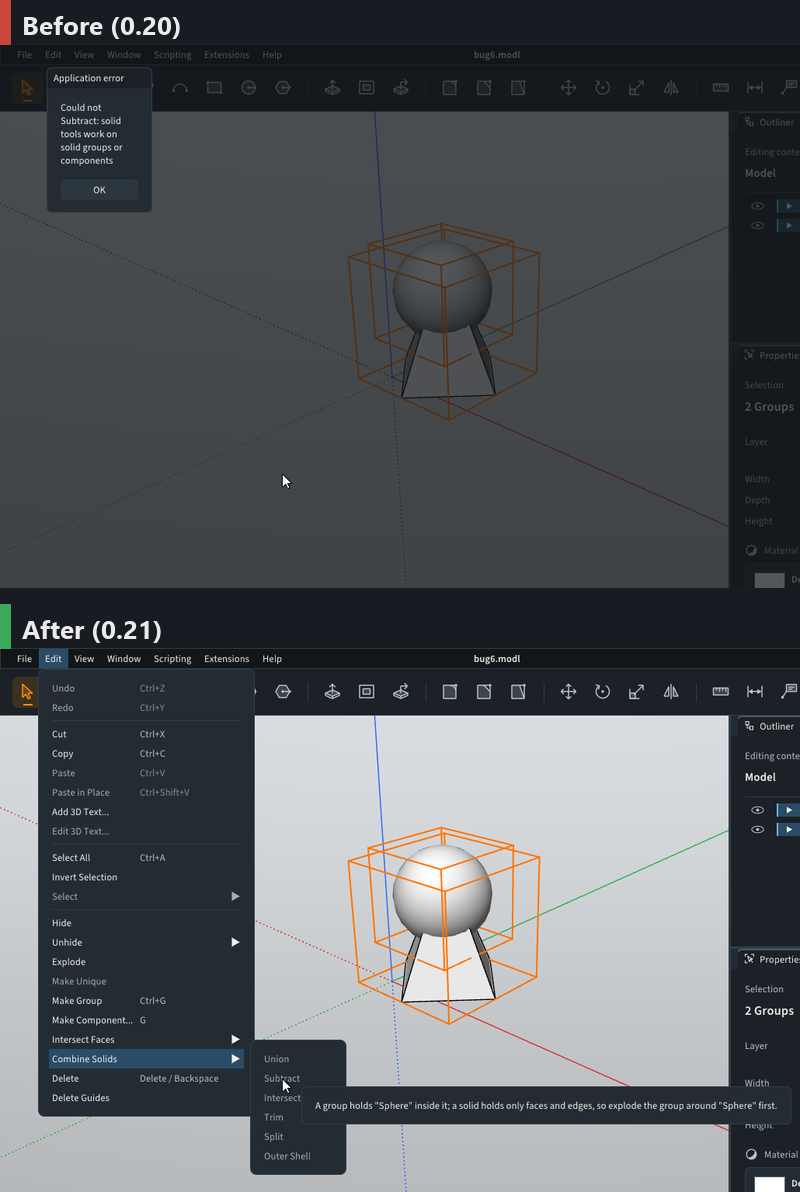Click "2 Groups" text in After Properties
The width and height of the screenshot is (800, 1192).
click(769, 1011)
